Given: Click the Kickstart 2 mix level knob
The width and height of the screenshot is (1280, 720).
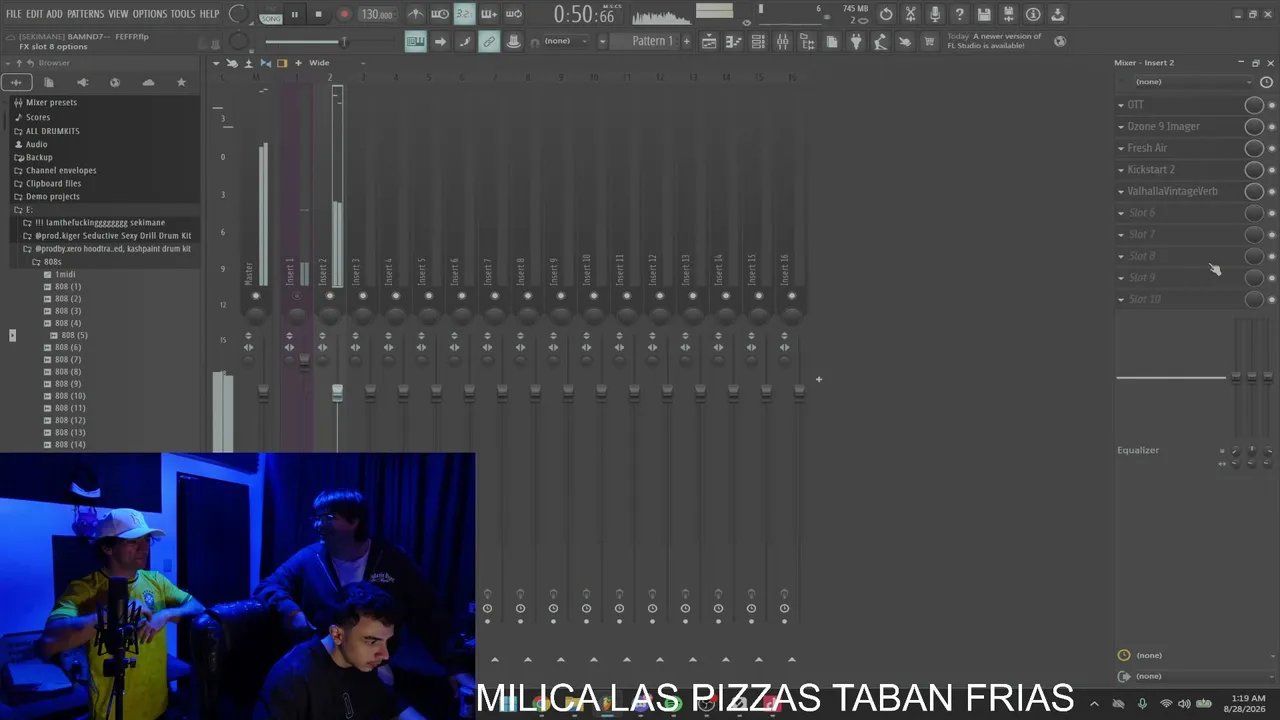Looking at the screenshot, I should (1254, 170).
